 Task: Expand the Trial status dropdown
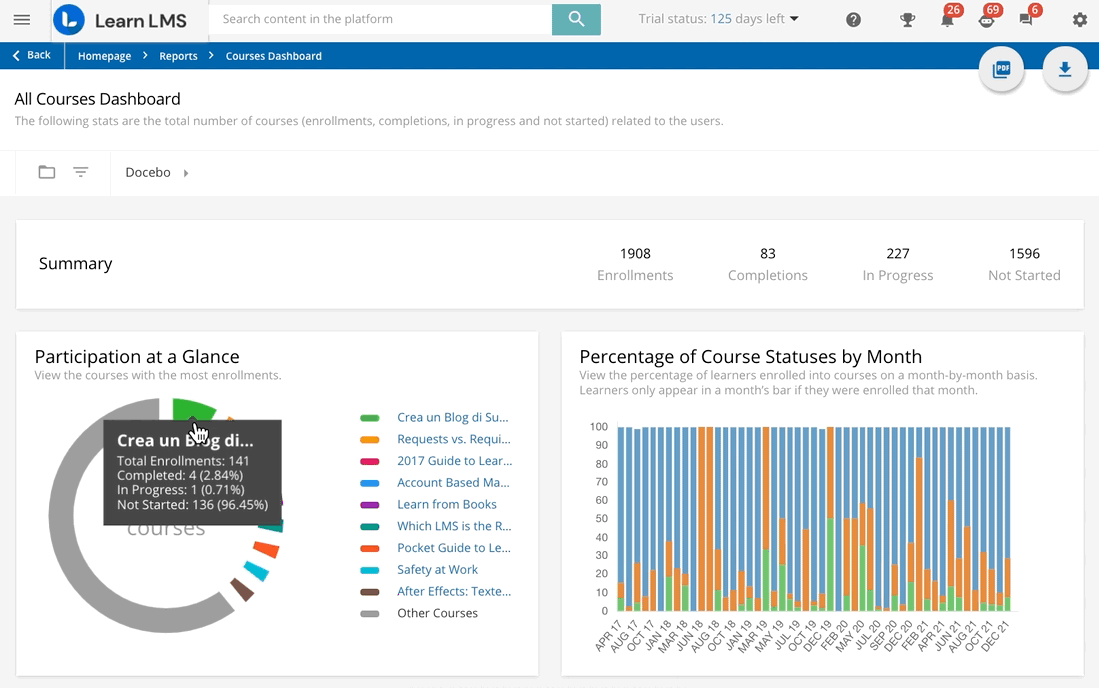(x=719, y=19)
